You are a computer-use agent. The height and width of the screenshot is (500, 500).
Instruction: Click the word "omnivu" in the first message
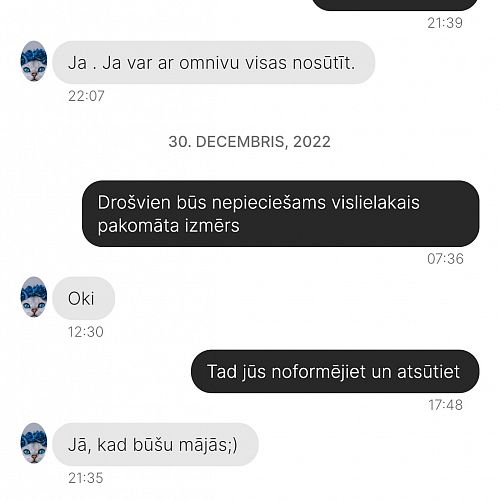click(209, 63)
